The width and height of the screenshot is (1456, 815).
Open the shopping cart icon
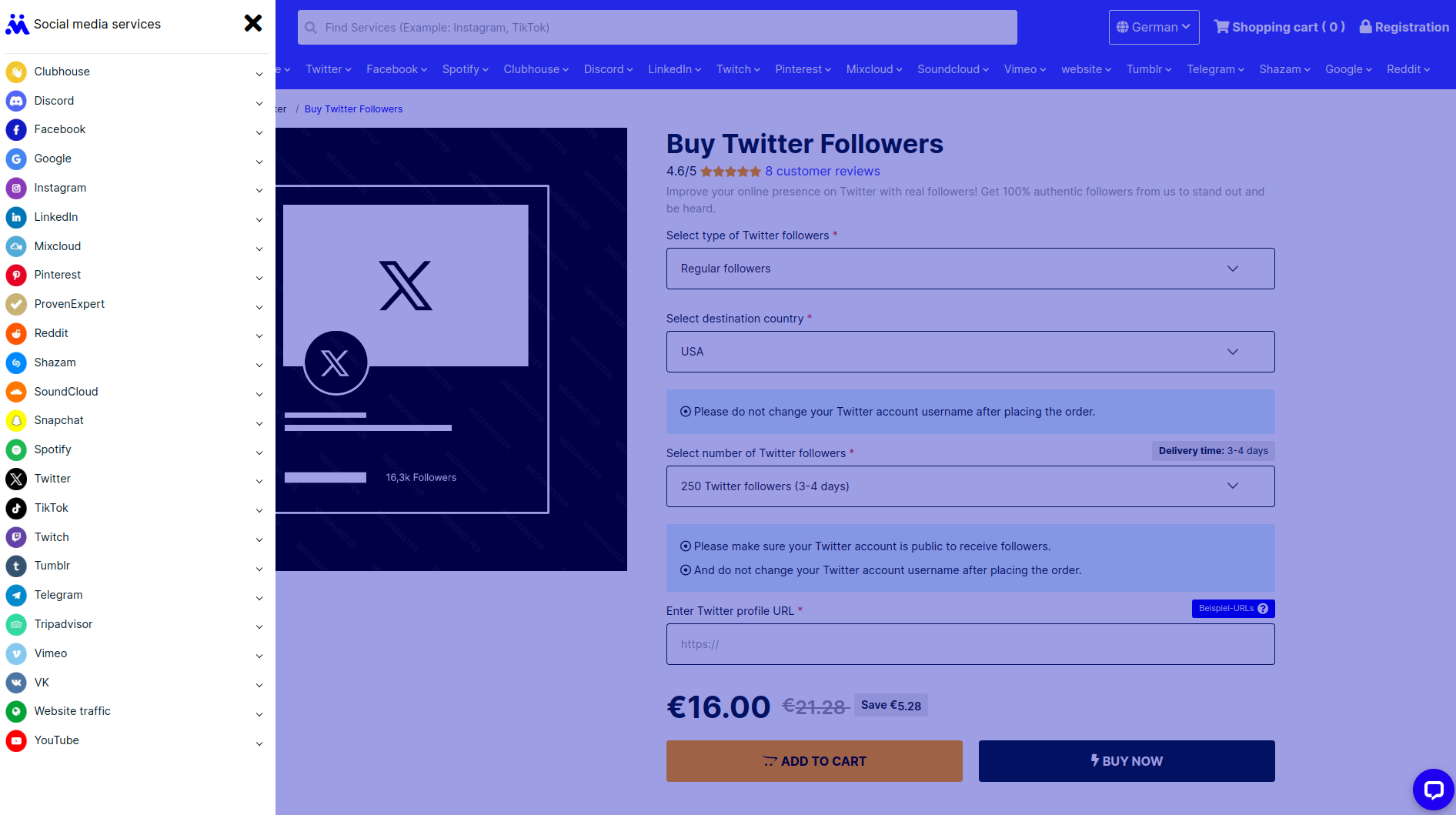click(x=1221, y=27)
